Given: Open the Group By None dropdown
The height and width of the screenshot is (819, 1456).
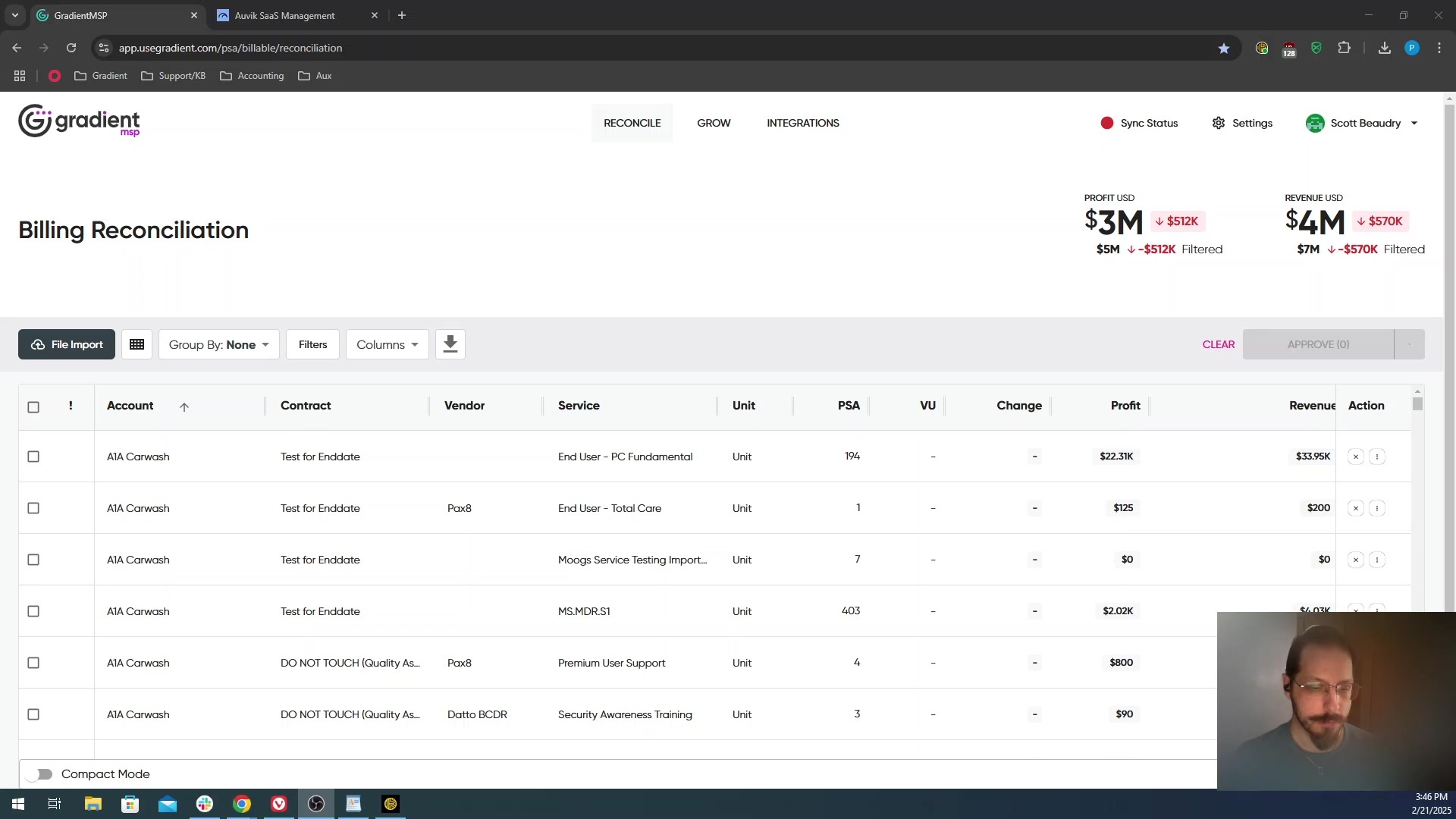Looking at the screenshot, I should pos(218,344).
